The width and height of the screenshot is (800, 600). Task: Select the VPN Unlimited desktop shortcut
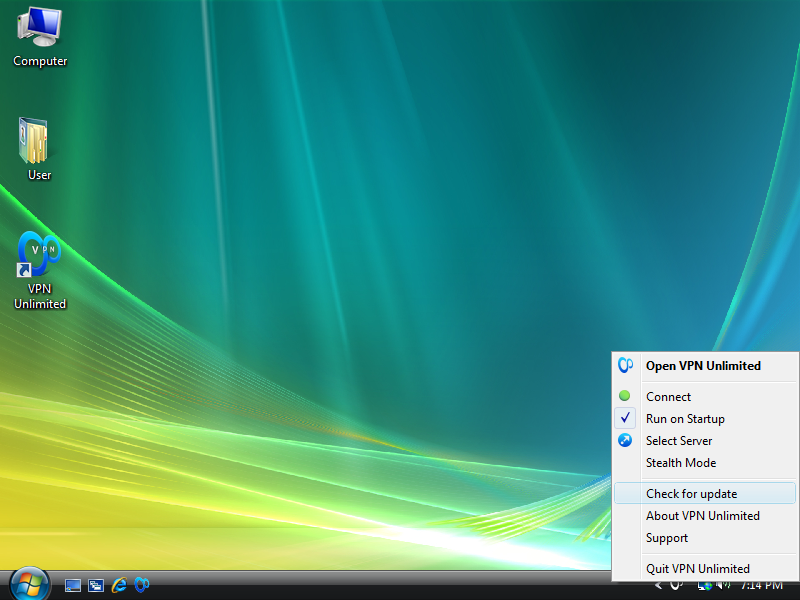point(40,270)
